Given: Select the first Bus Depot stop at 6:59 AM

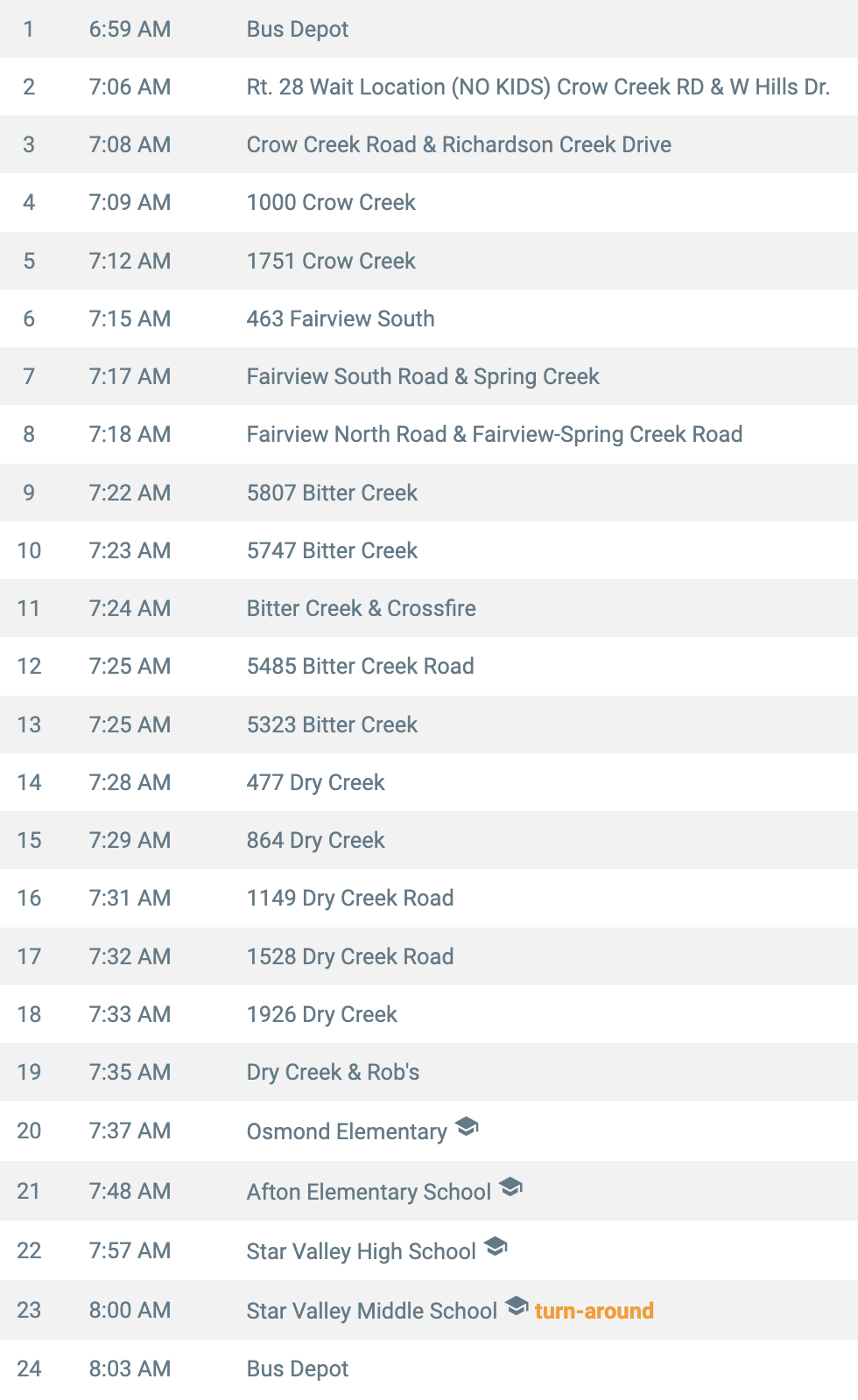Looking at the screenshot, I should (429, 29).
